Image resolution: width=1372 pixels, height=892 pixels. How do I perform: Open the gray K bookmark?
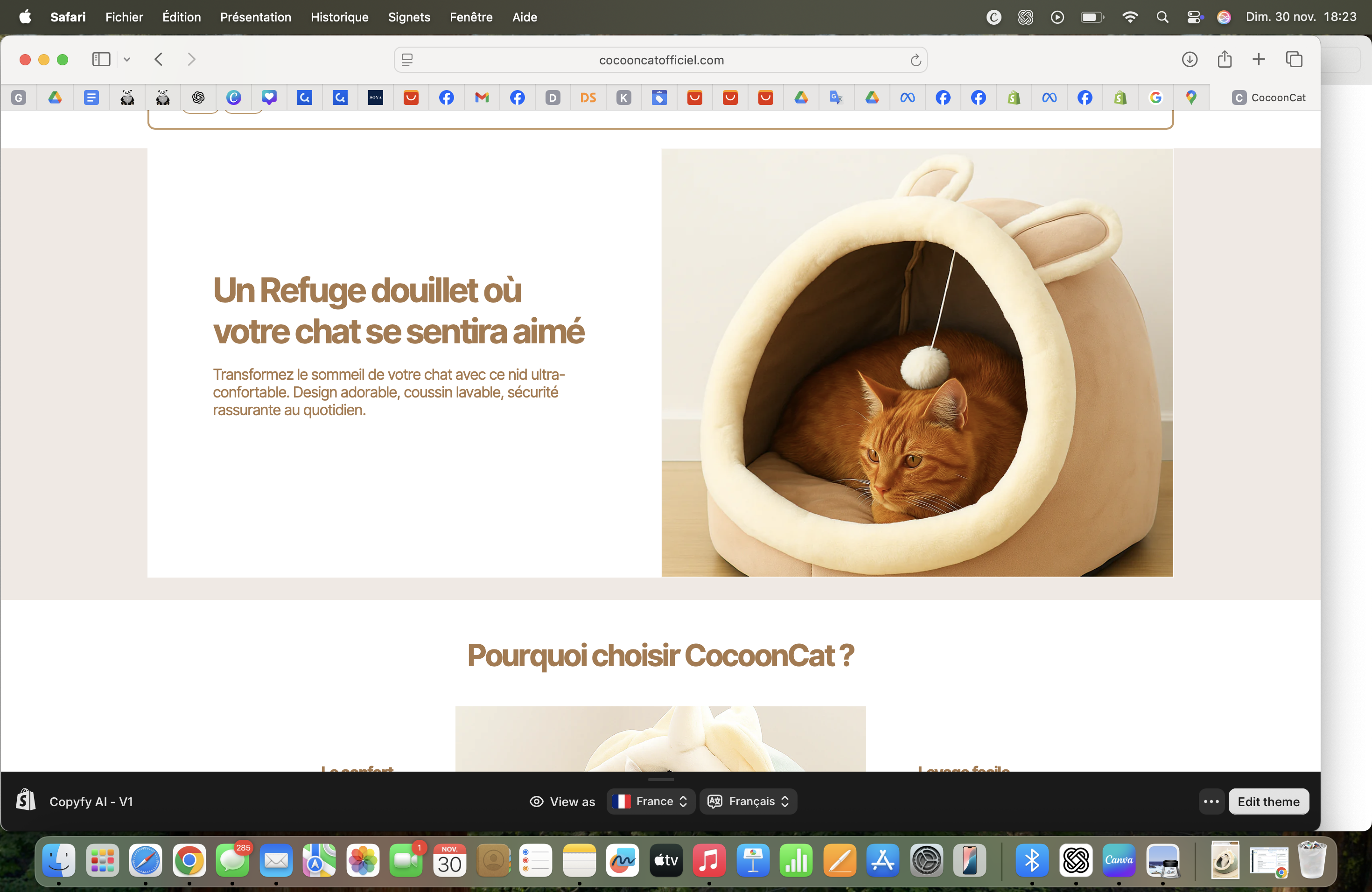point(624,98)
